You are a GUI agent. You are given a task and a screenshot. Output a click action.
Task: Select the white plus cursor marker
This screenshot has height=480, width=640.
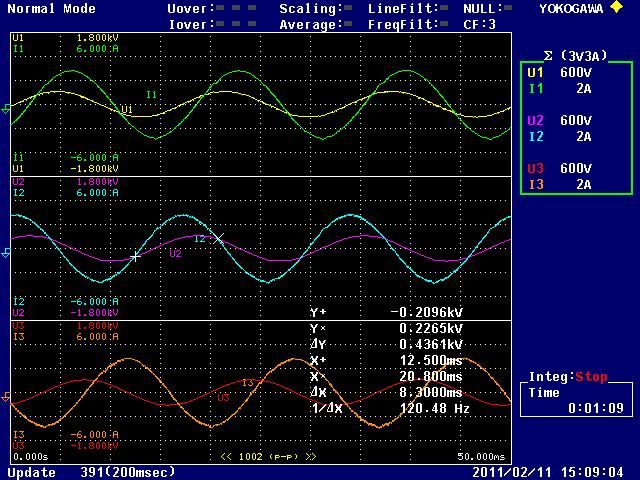pos(136,257)
